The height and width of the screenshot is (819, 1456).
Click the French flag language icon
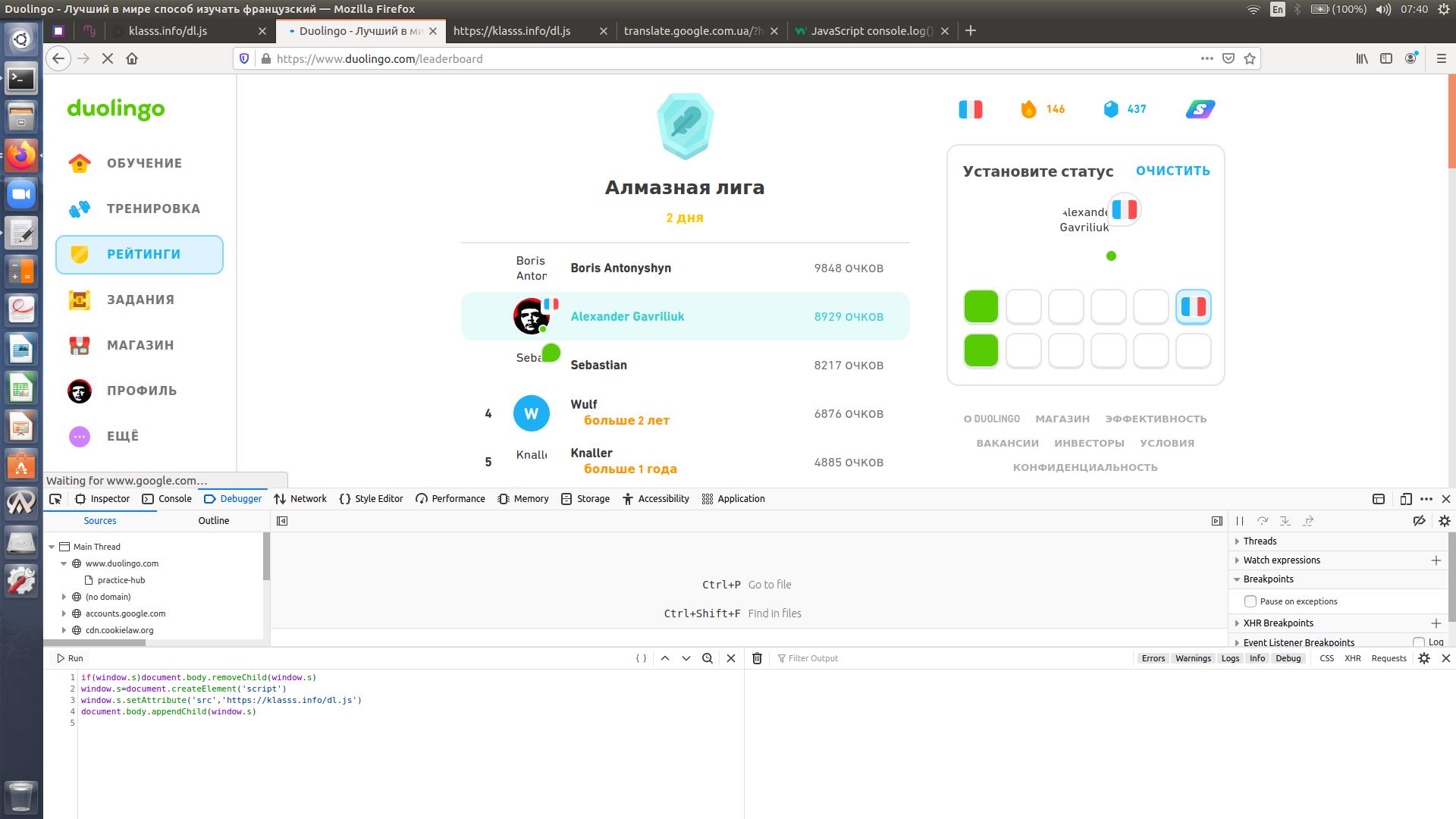(x=970, y=109)
